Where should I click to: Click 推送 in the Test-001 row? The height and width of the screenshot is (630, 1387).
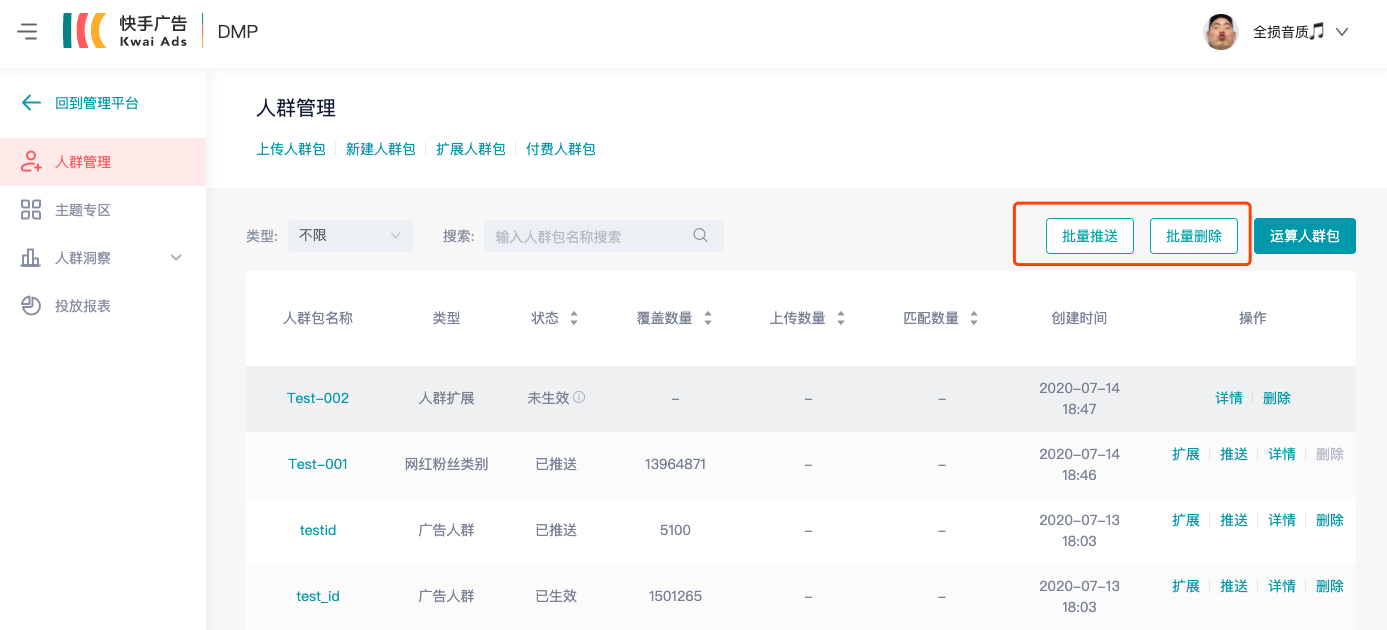[x=1234, y=454]
